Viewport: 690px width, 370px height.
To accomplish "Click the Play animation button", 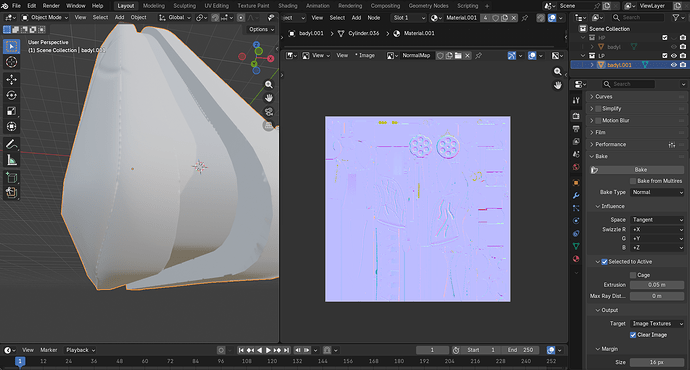I will (x=268, y=350).
